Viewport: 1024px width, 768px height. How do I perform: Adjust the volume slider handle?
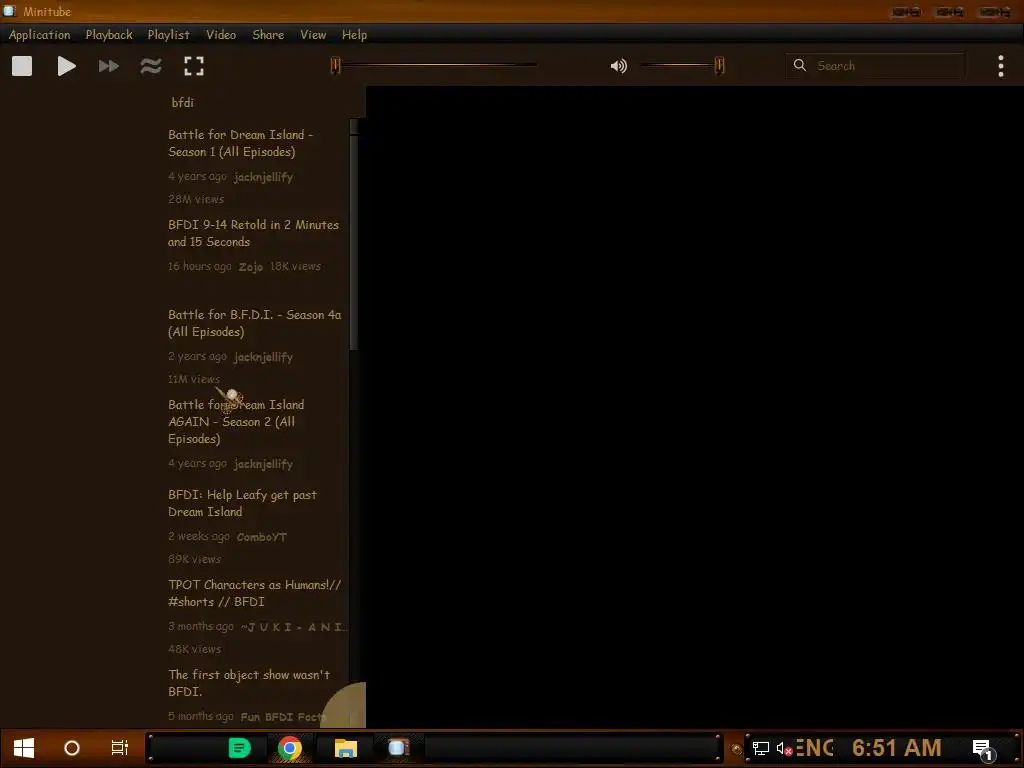pos(719,65)
